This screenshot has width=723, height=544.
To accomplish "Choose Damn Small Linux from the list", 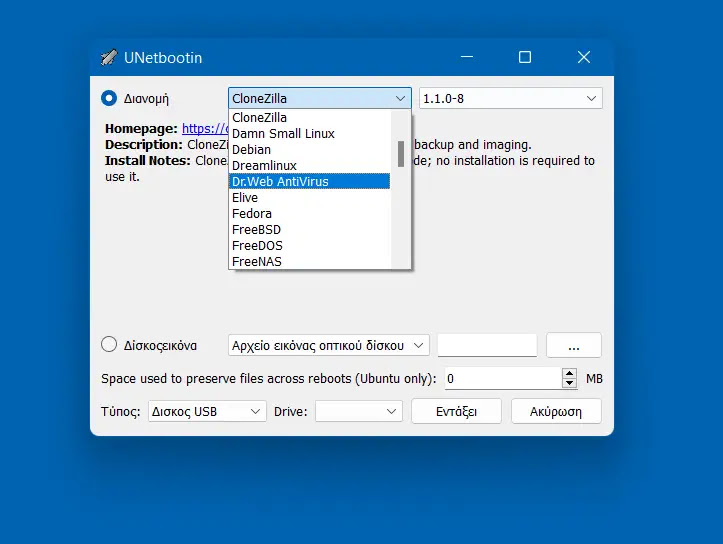I will point(309,134).
